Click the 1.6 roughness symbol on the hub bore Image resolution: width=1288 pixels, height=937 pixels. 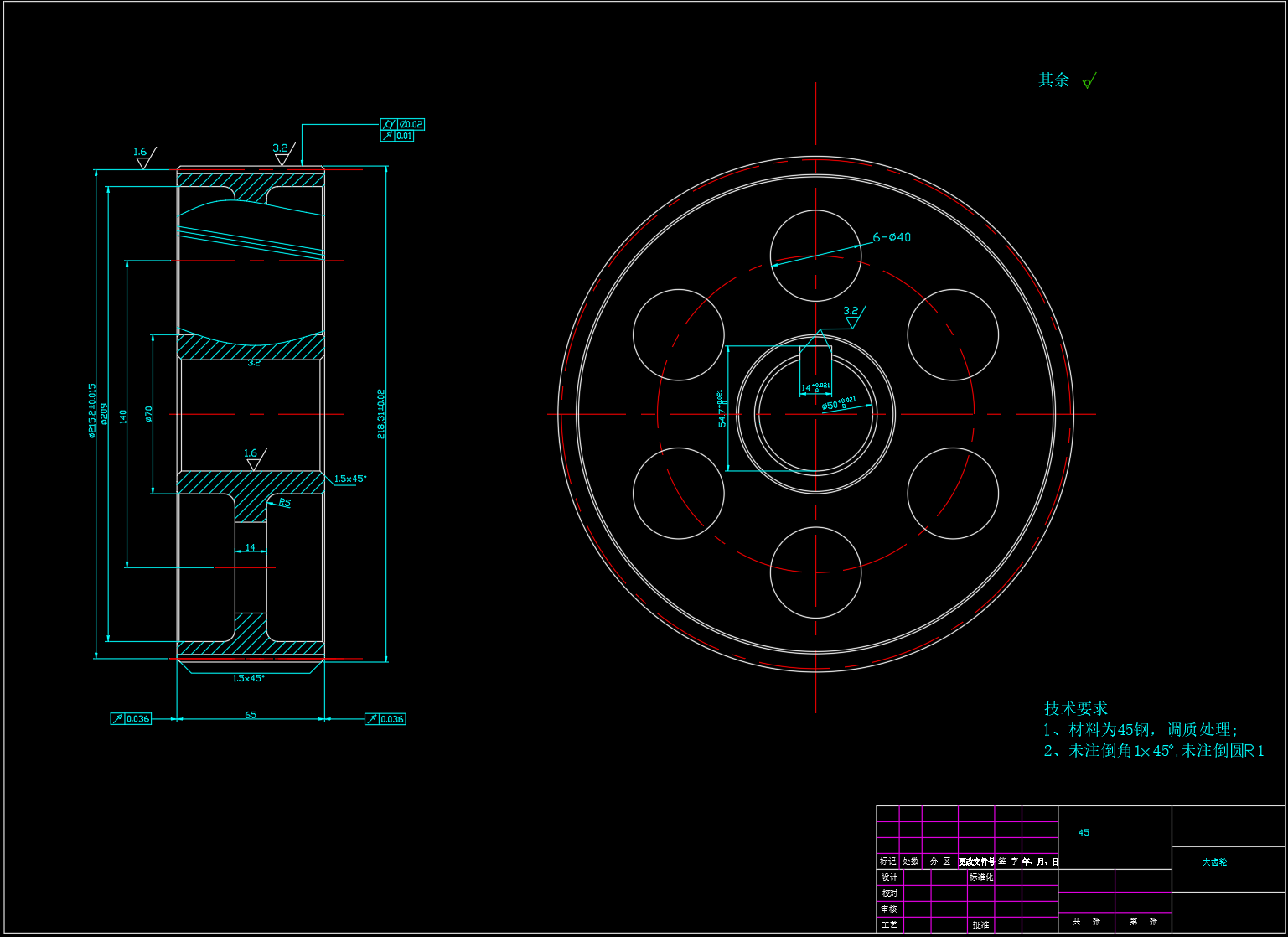252,458
